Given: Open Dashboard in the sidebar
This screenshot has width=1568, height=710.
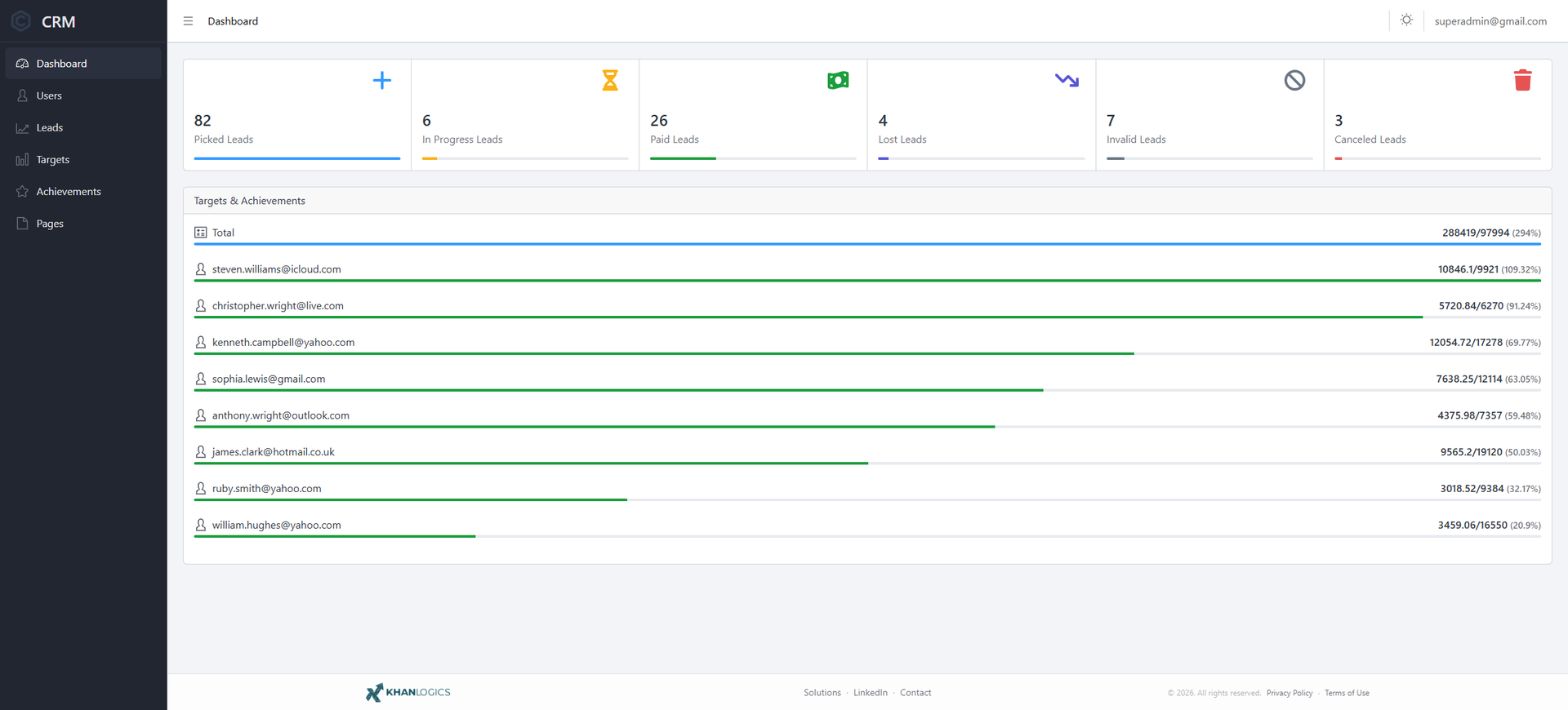Looking at the screenshot, I should [x=83, y=64].
